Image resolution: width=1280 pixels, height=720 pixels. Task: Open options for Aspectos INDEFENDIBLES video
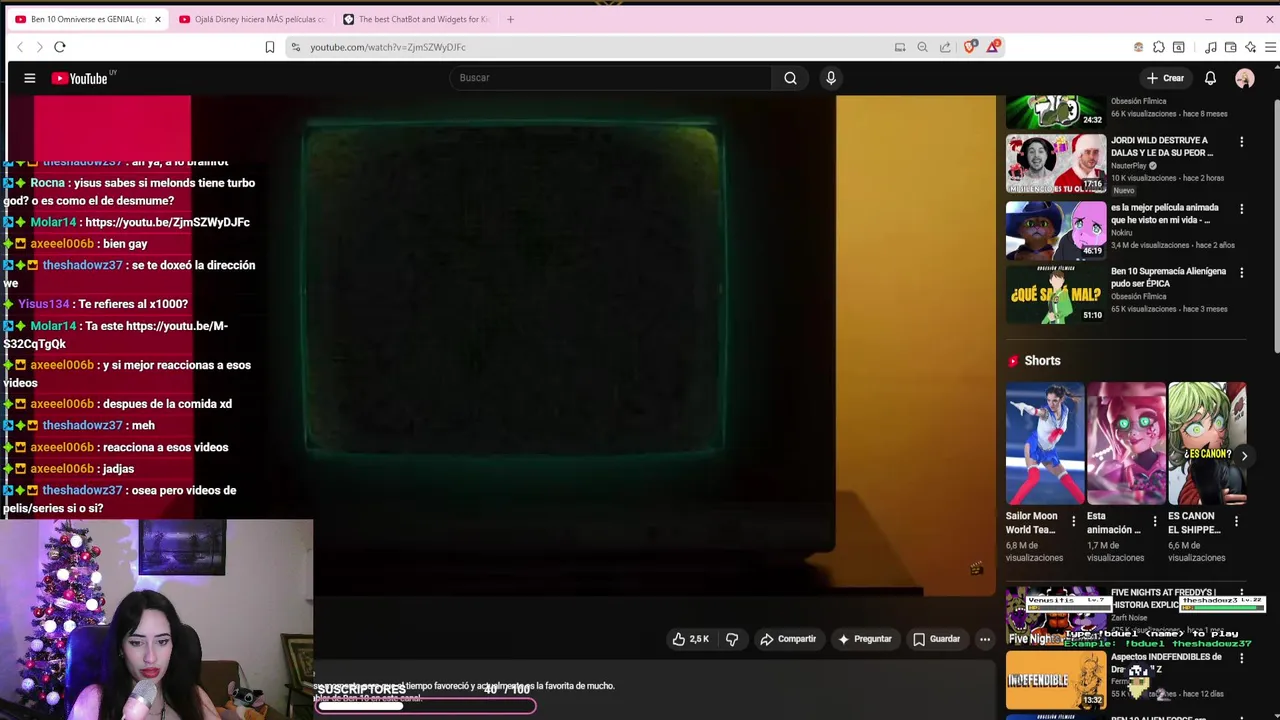[1242, 659]
